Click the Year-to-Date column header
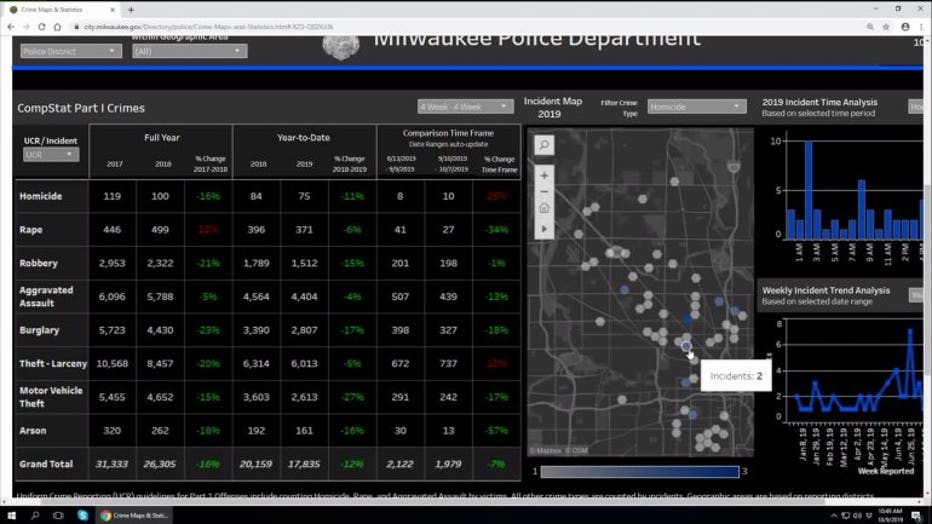The image size is (932, 524). click(303, 137)
